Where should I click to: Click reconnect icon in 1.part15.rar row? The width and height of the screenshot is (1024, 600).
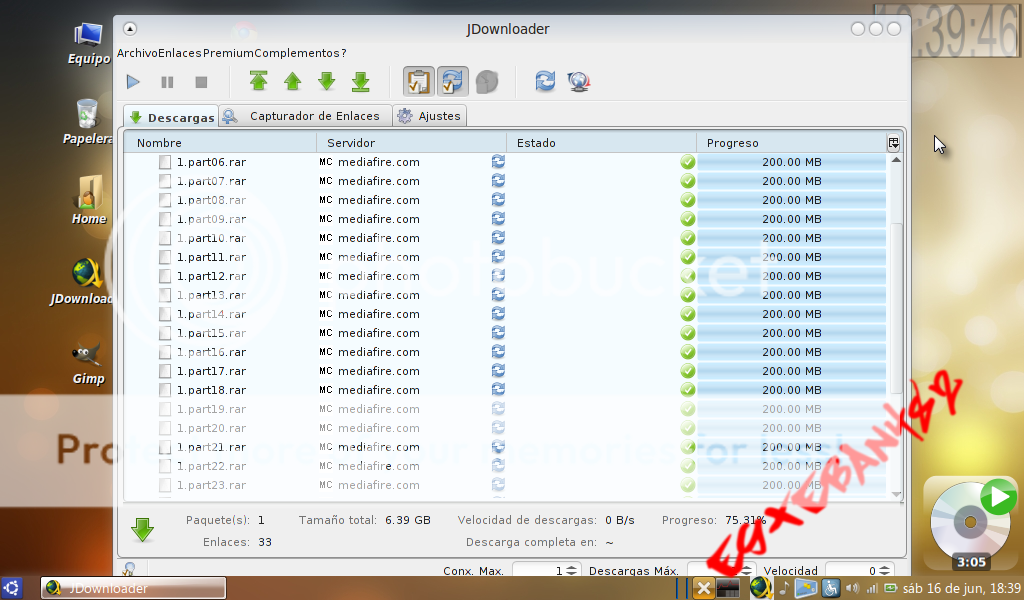498,333
